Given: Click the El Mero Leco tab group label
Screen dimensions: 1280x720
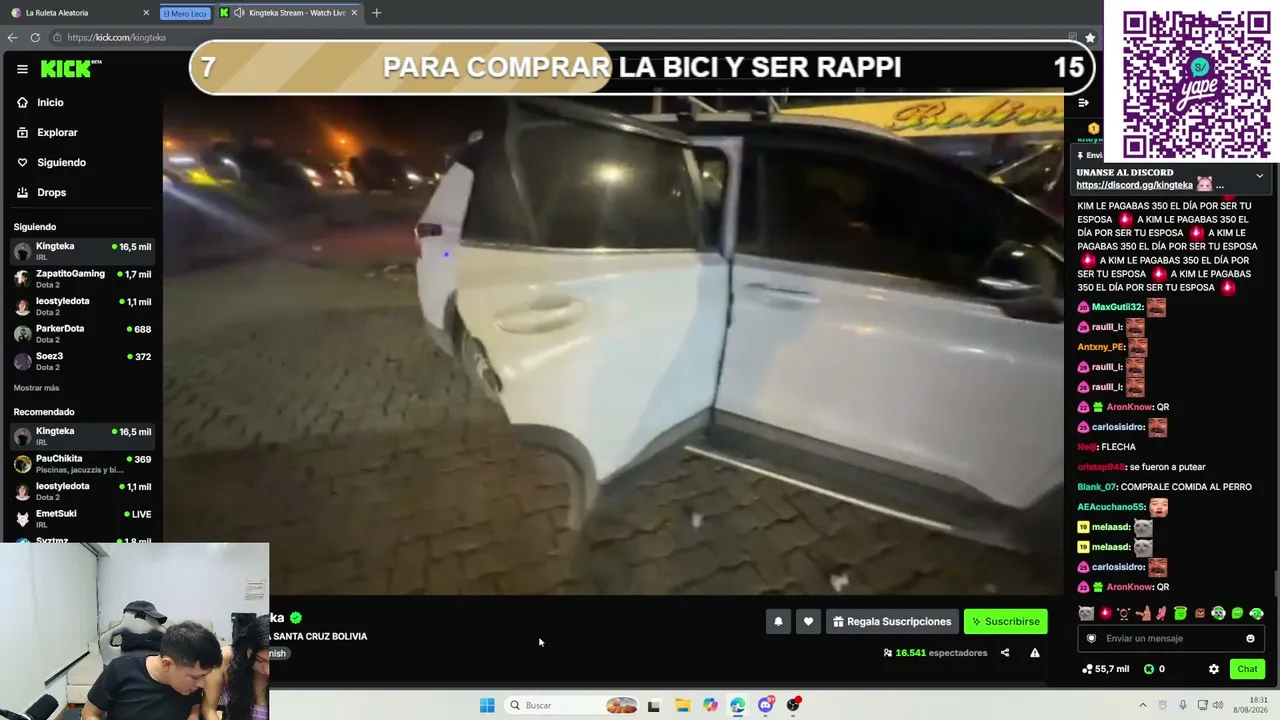Looking at the screenshot, I should click(x=185, y=13).
